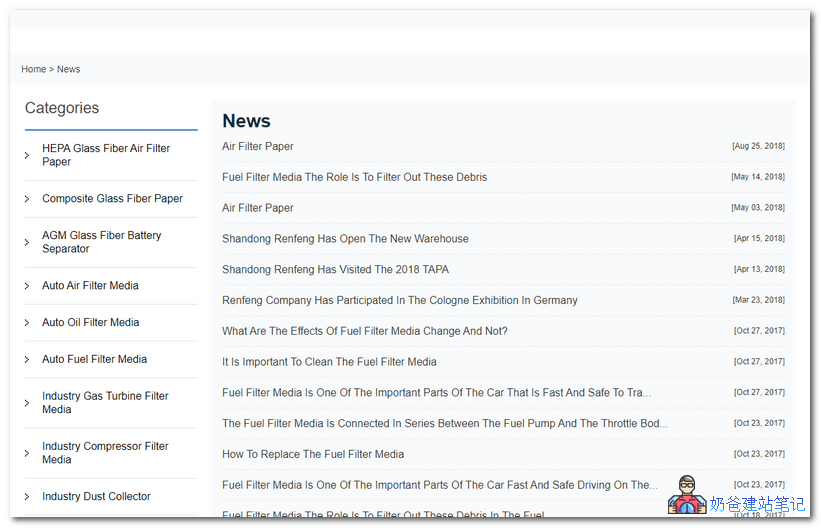Viewport: 821px width, 528px height.
Task: Click the arrow icon next to Composite Glass Fiber Paper
Action: (x=27, y=199)
